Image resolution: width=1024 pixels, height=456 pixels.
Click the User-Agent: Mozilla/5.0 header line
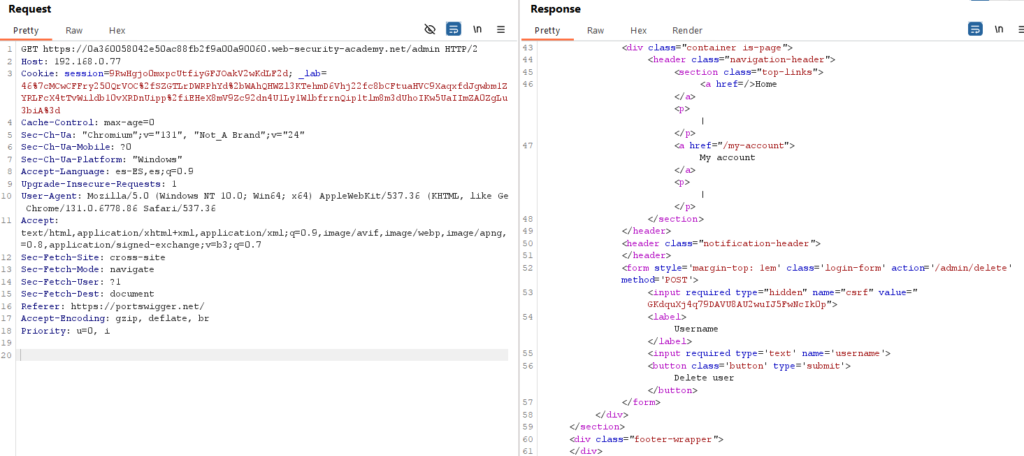click(x=264, y=195)
